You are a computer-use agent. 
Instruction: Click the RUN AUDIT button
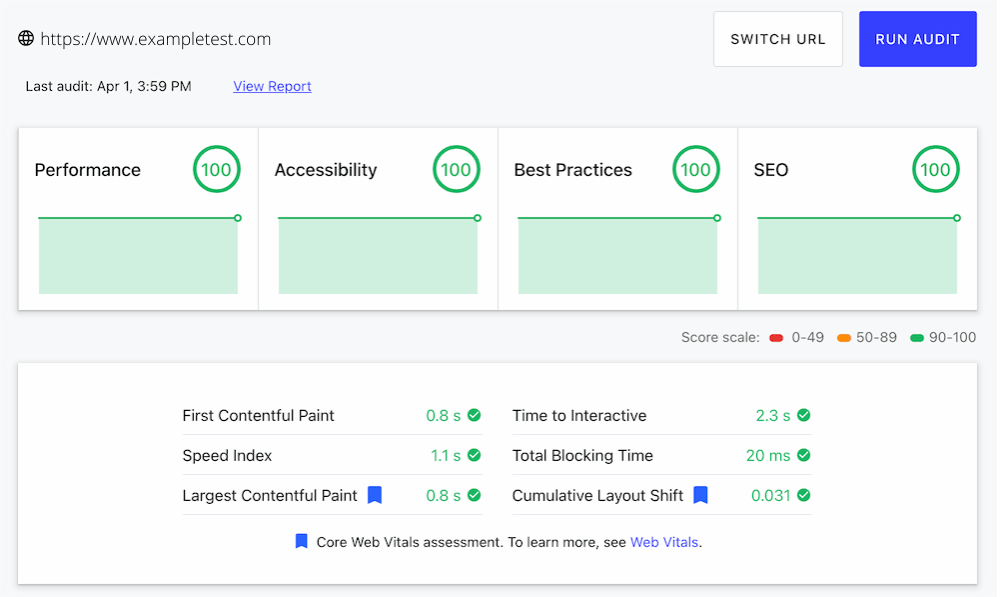(x=917, y=39)
